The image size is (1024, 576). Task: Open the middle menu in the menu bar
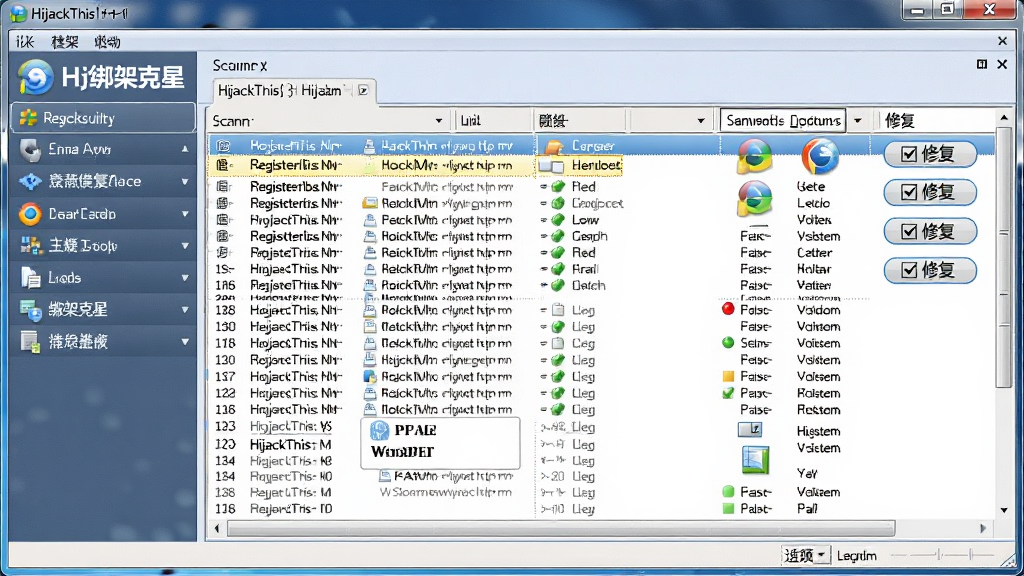(x=65, y=42)
